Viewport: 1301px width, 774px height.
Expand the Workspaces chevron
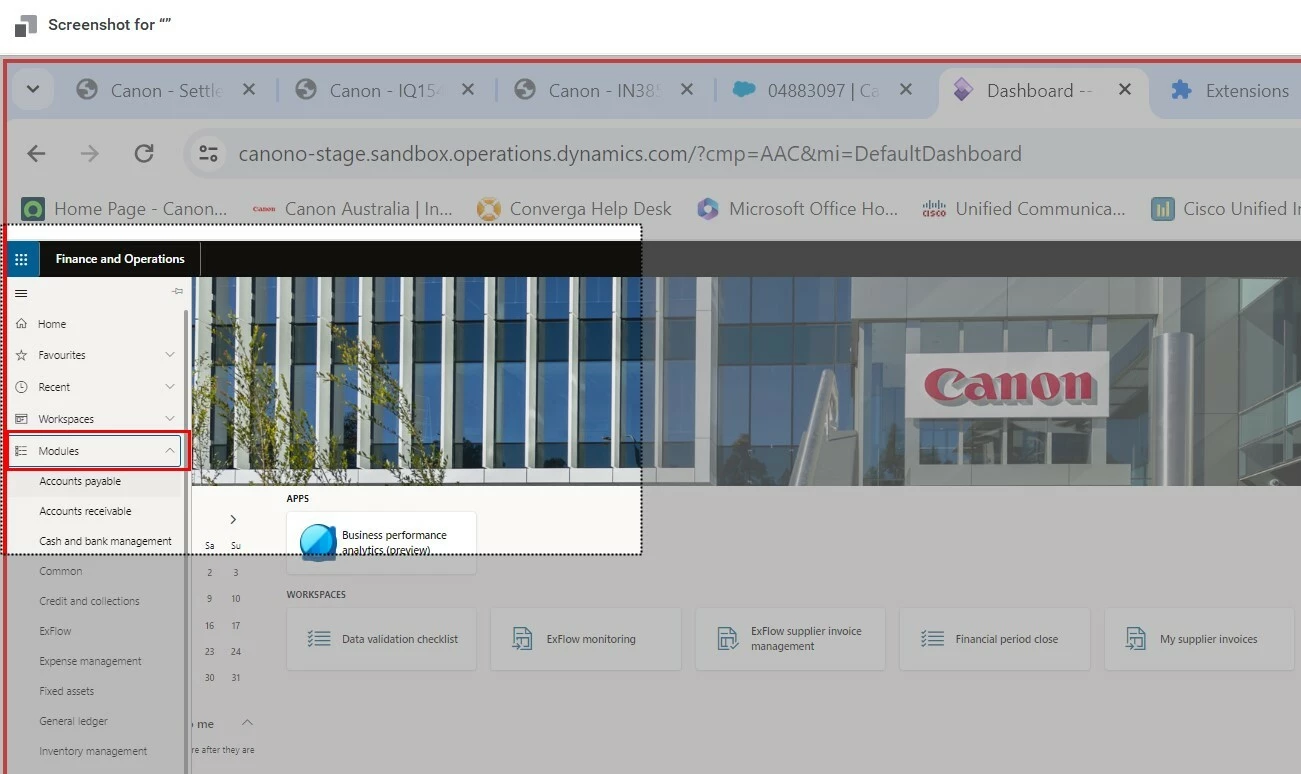170,419
